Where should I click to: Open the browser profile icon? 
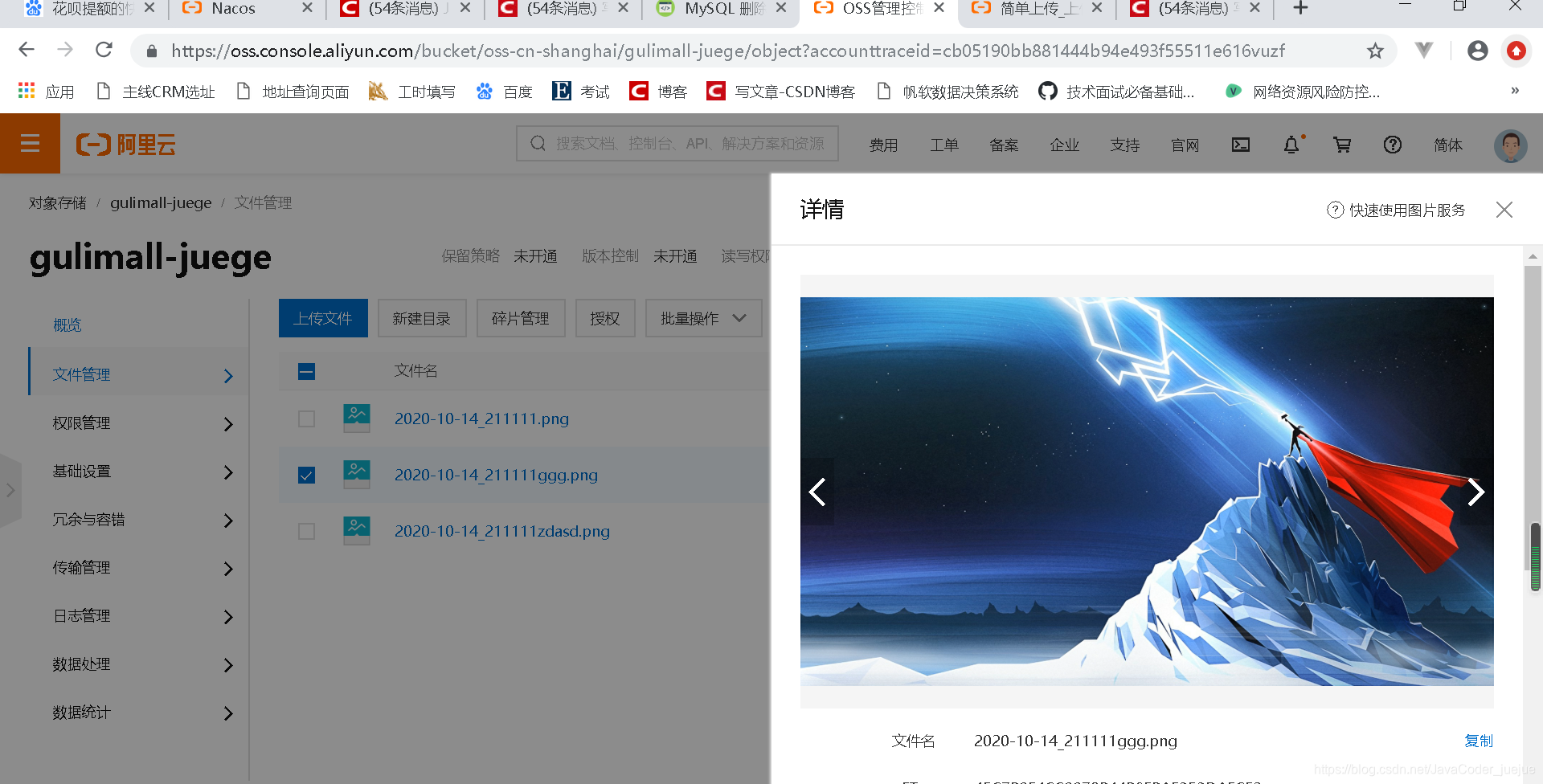coord(1477,51)
